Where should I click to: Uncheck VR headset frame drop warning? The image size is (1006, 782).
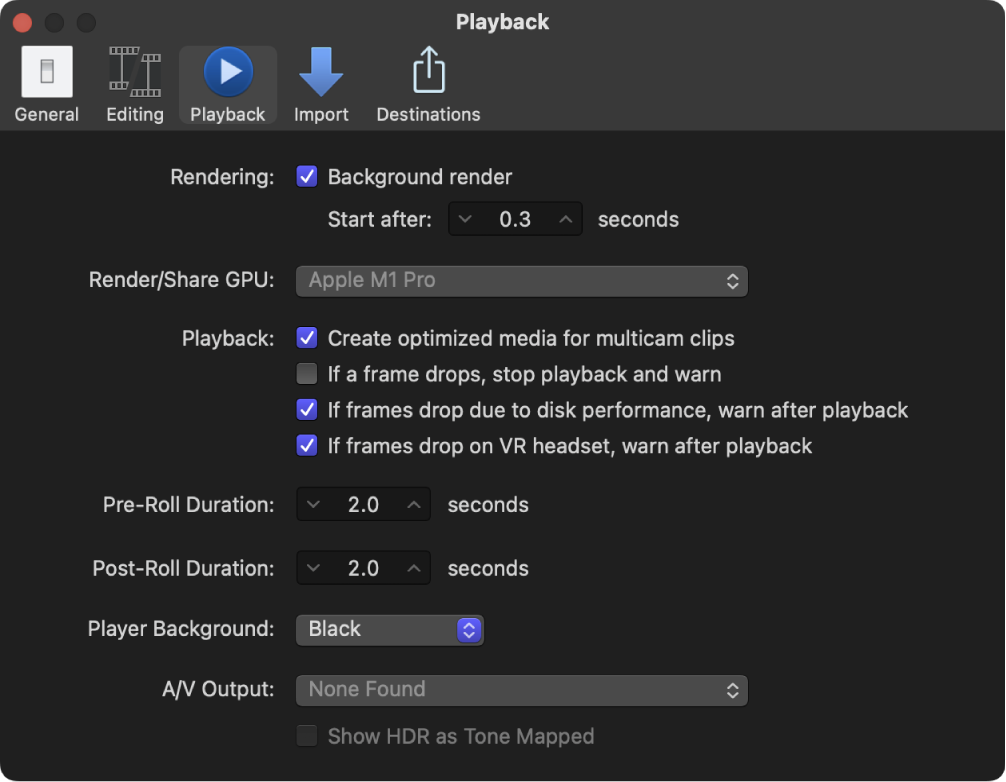(307, 445)
